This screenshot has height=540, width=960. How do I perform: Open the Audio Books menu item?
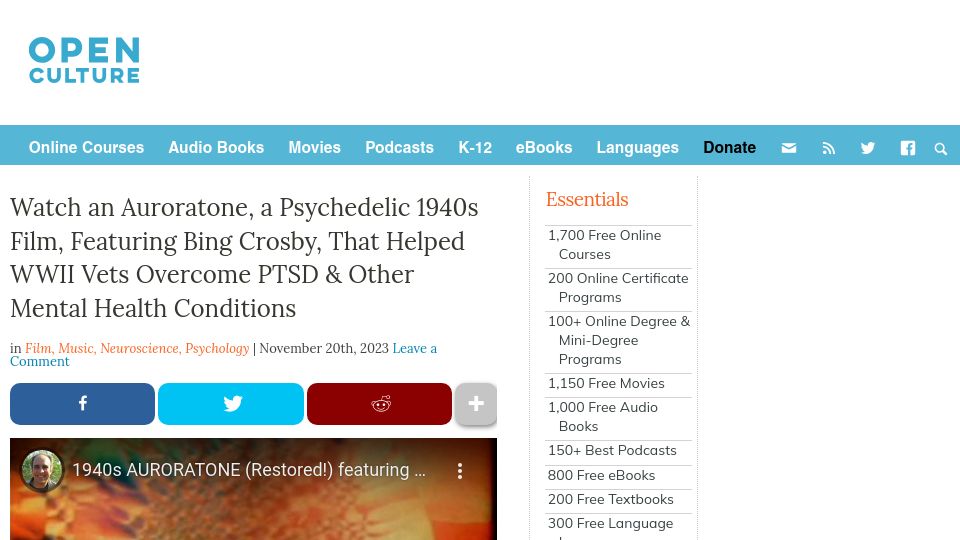(x=216, y=148)
